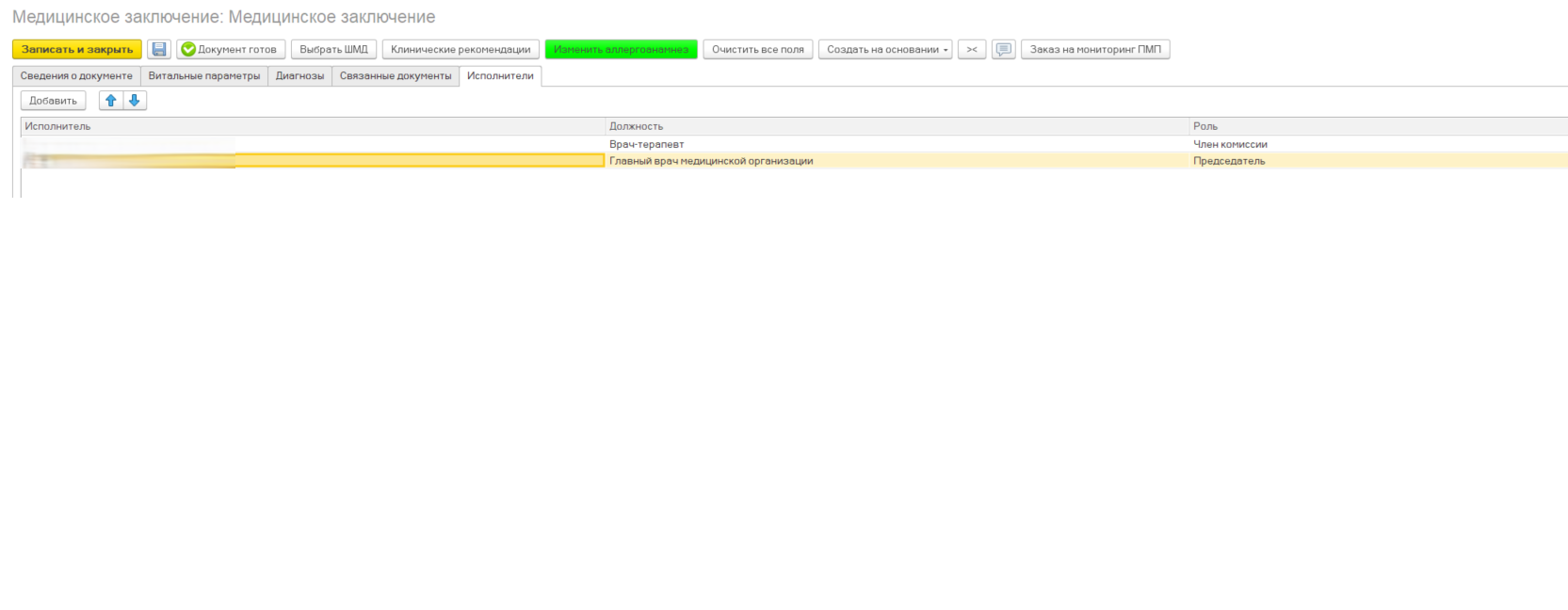Screen dimensions: 1568x610
Task: Select the 'Врач-терапевт' table row
Action: [x=646, y=144]
